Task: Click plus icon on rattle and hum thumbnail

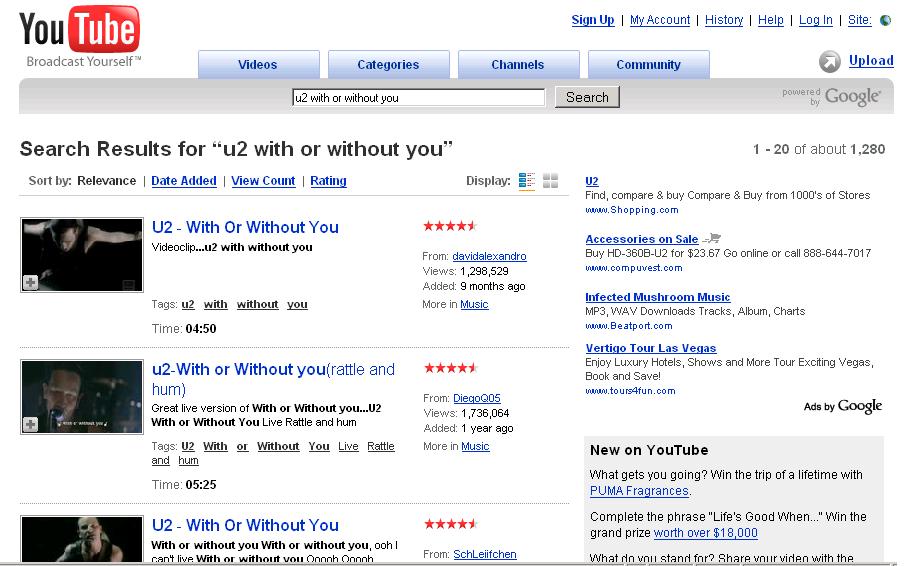Action: point(31,425)
